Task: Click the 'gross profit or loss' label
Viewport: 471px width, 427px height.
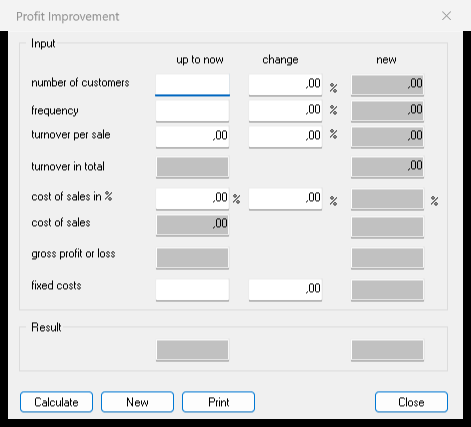Action: point(73,254)
